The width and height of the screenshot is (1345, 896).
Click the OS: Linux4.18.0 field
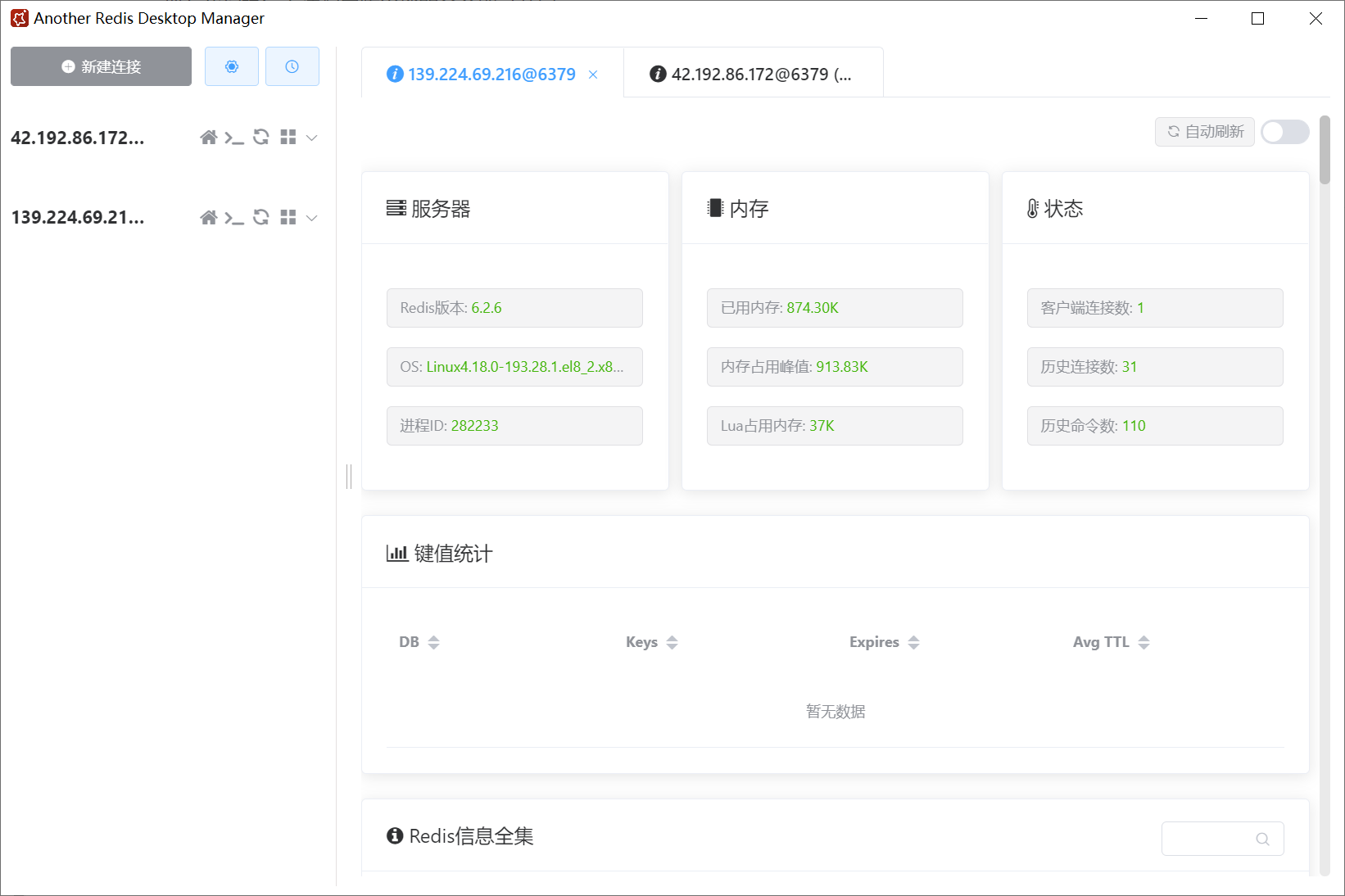(x=514, y=367)
